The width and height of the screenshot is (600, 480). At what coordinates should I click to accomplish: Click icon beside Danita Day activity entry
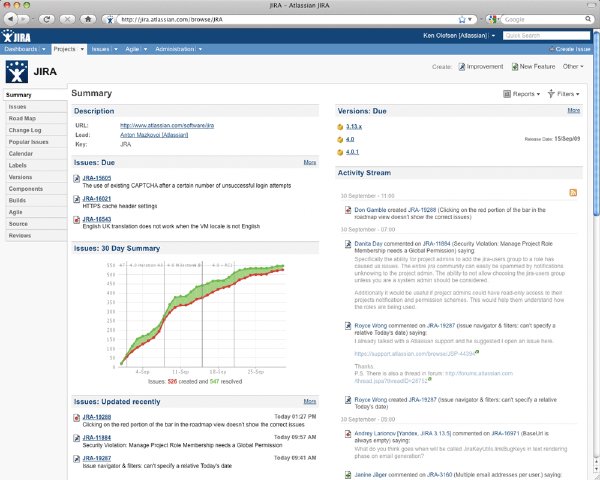pos(348,244)
